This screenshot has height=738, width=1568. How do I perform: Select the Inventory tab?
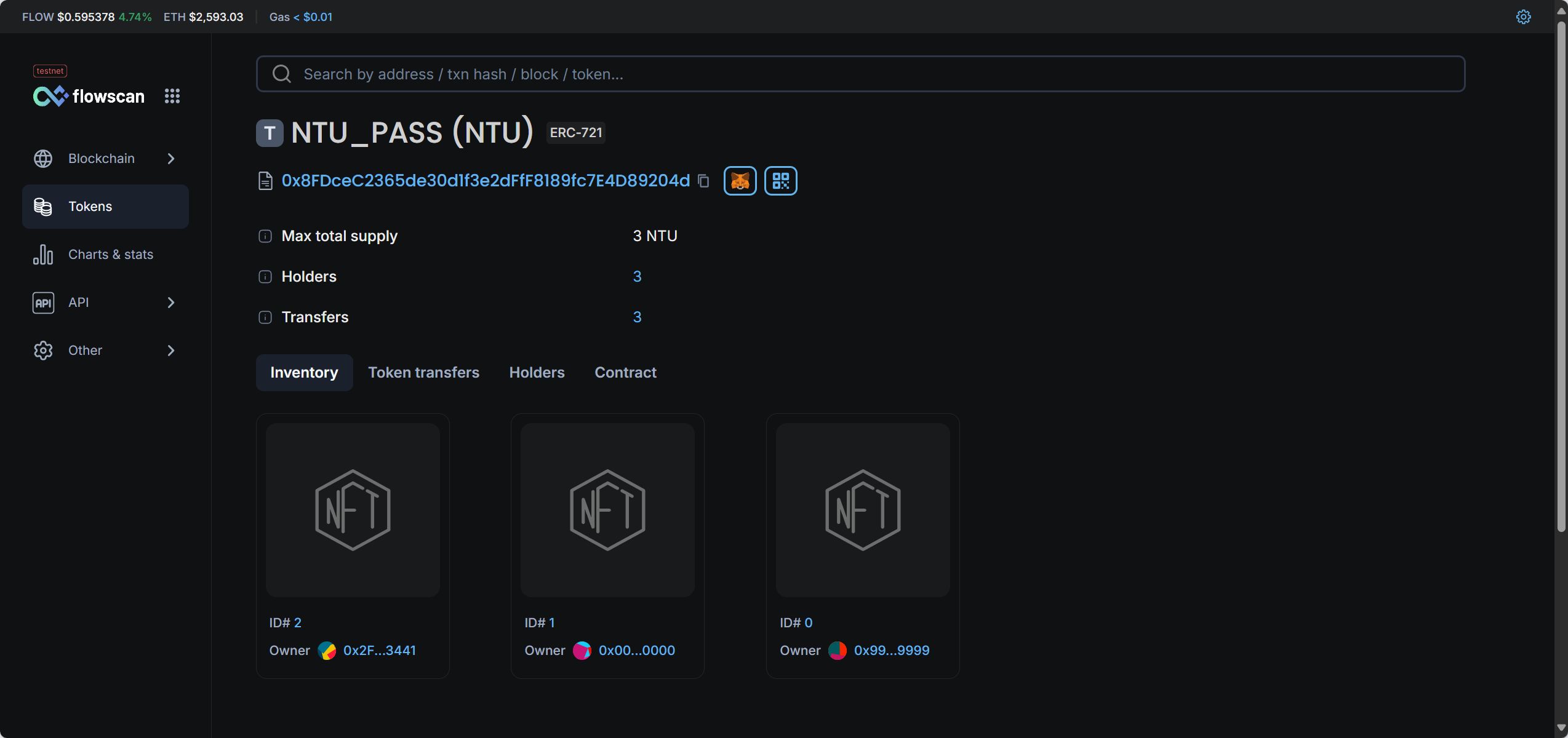pyautogui.click(x=304, y=373)
